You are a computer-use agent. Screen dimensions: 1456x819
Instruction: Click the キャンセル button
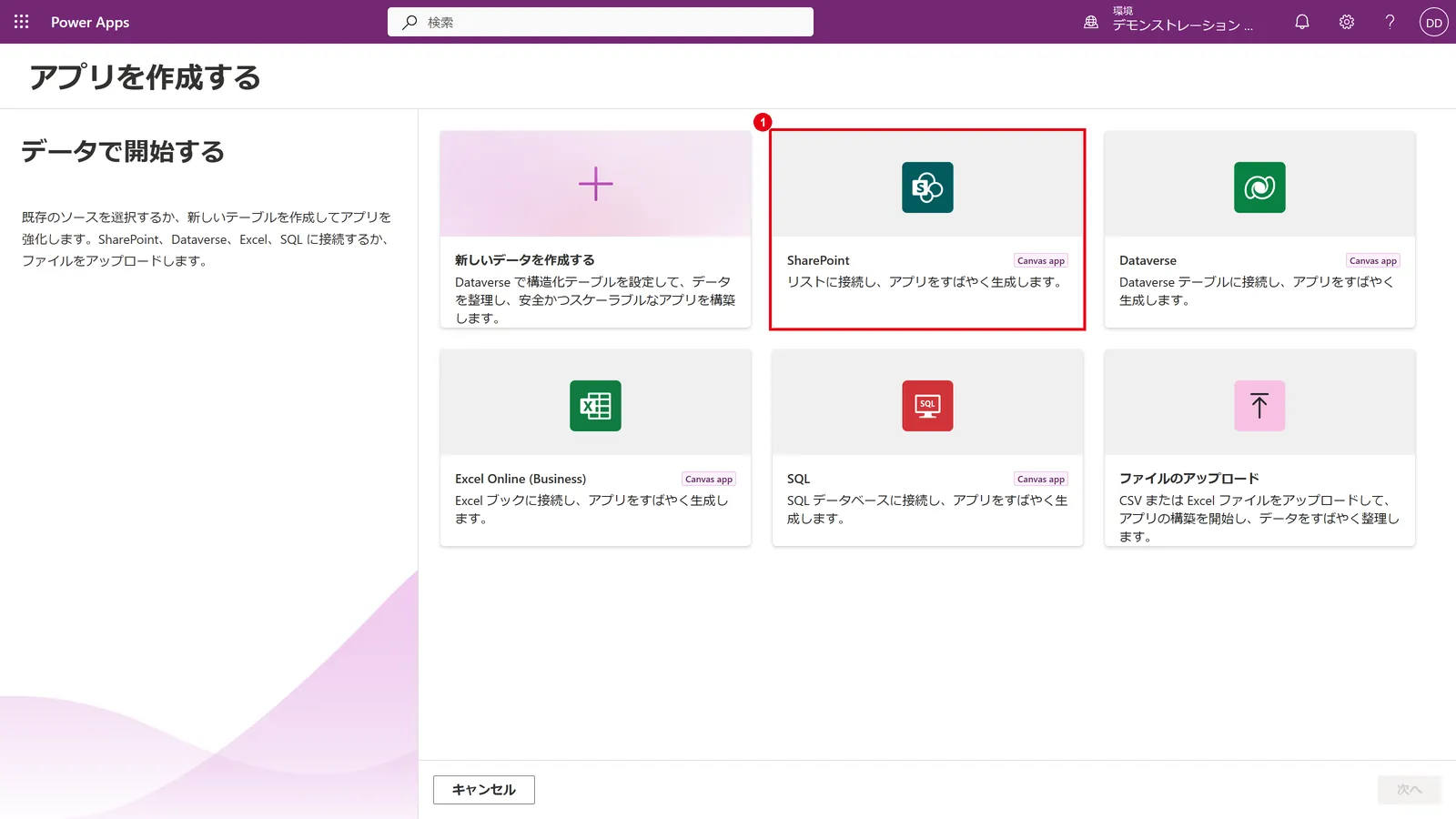coord(484,790)
